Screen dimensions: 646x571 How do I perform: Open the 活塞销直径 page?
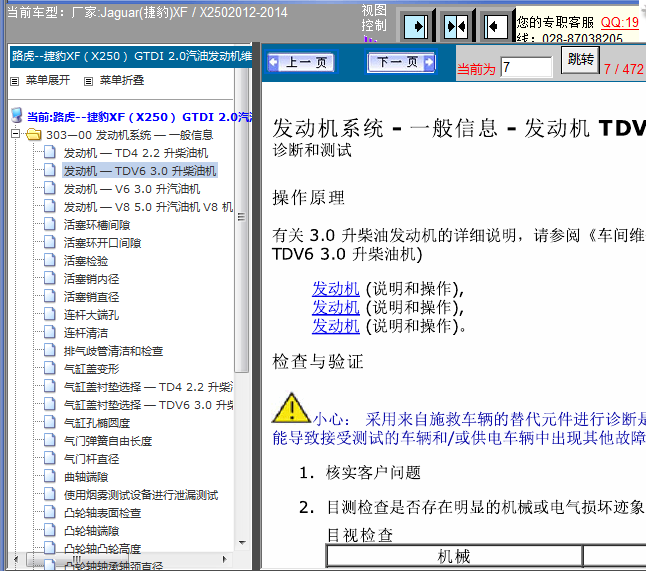[x=91, y=297]
